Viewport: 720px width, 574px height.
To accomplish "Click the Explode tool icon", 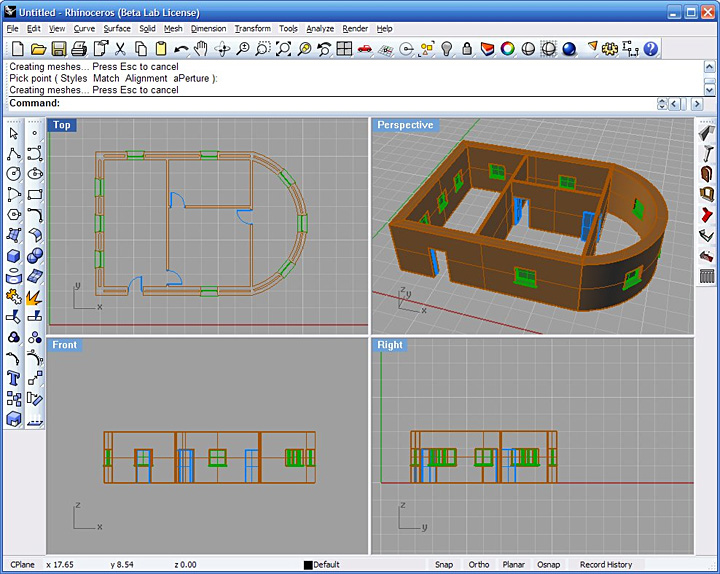I will pos(34,297).
